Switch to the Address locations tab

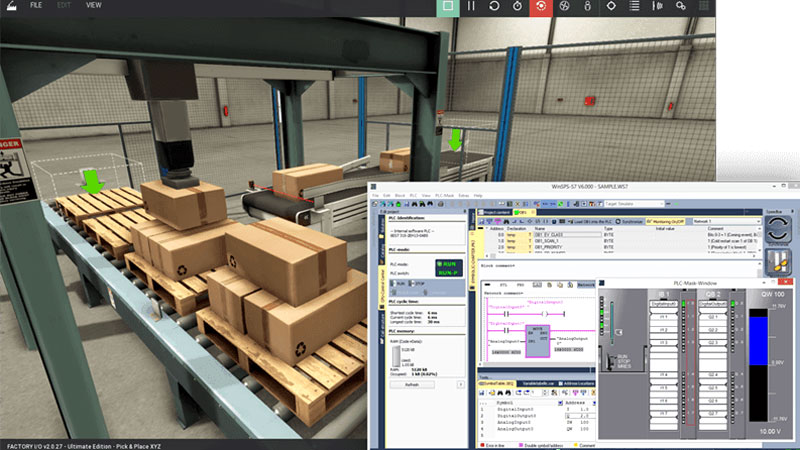pos(577,383)
